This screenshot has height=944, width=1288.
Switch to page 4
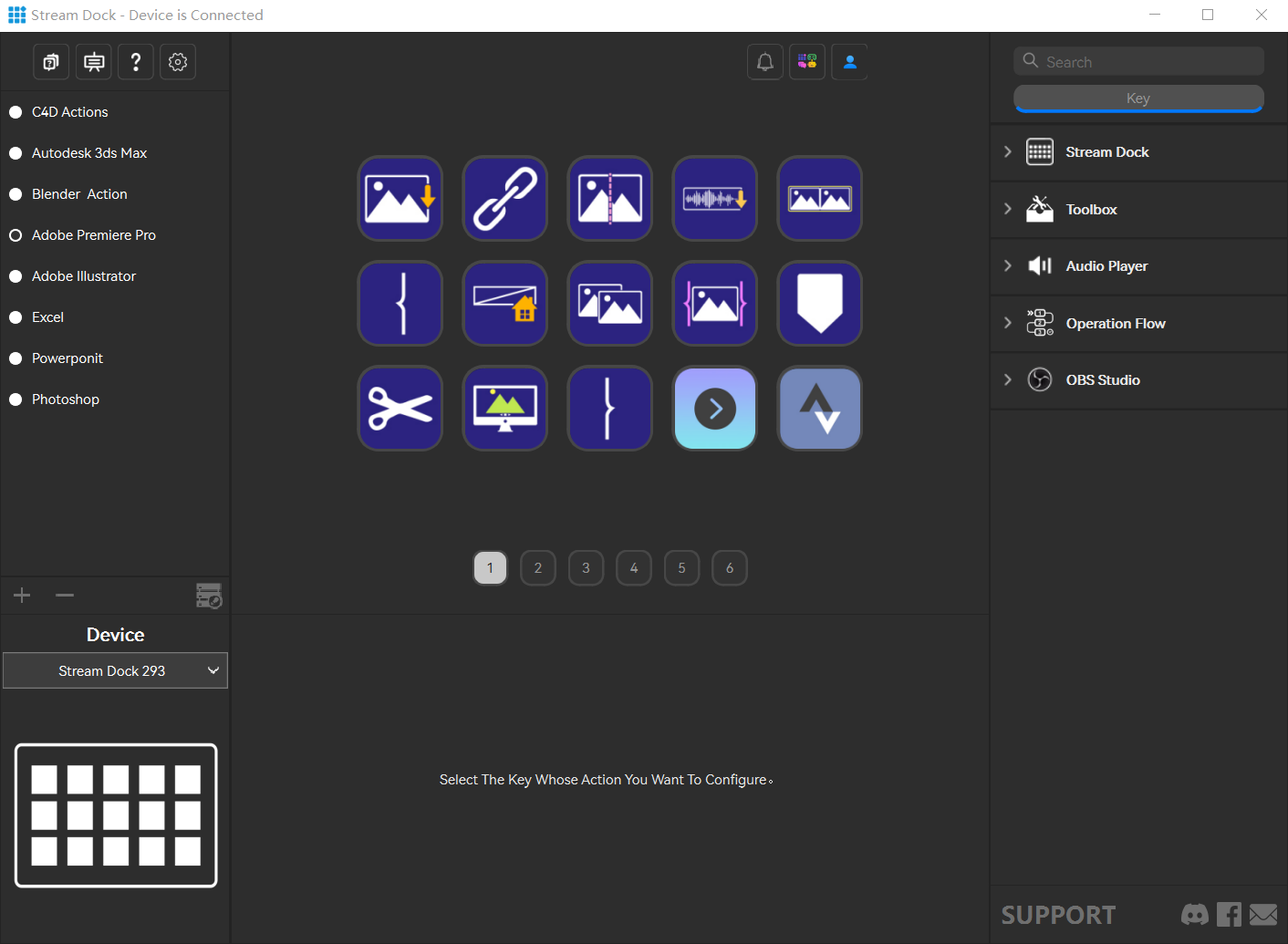click(634, 568)
